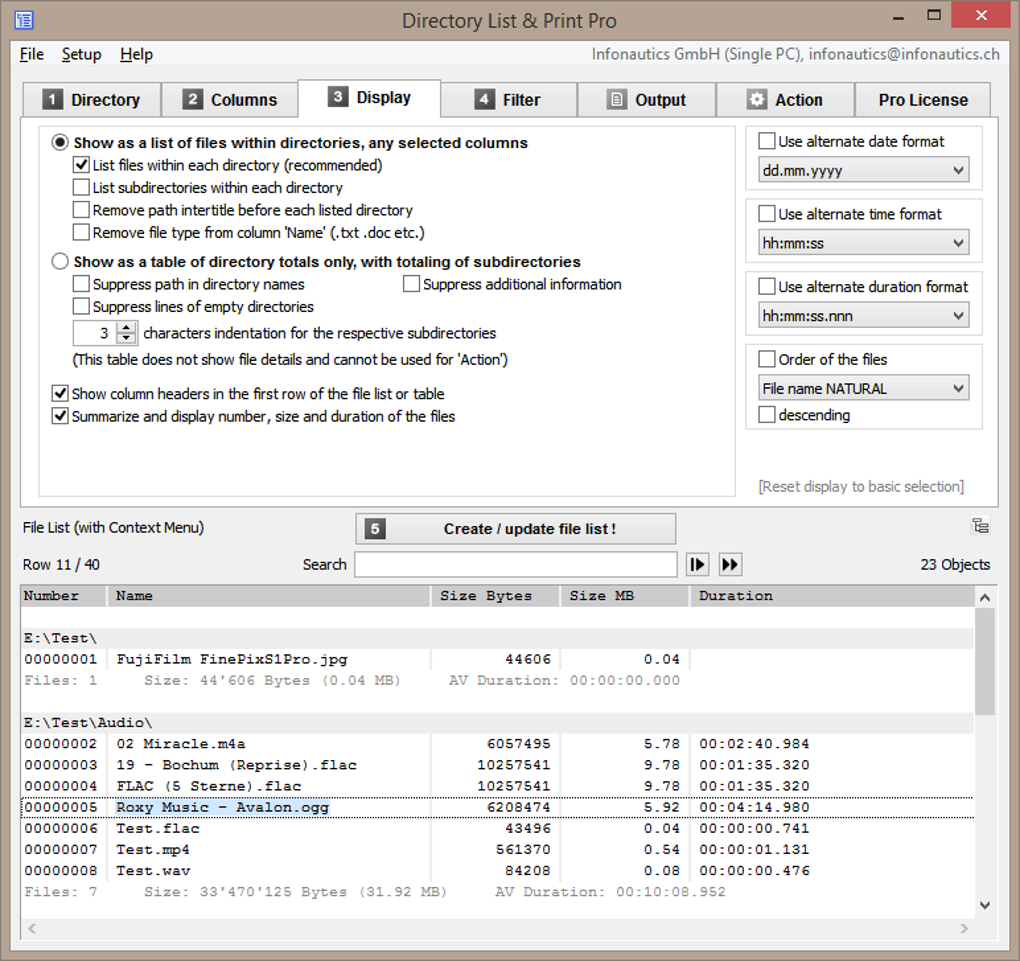1020x961 pixels.
Task: Toggle 'Suppress additional information'
Action: pyautogui.click(x=411, y=284)
